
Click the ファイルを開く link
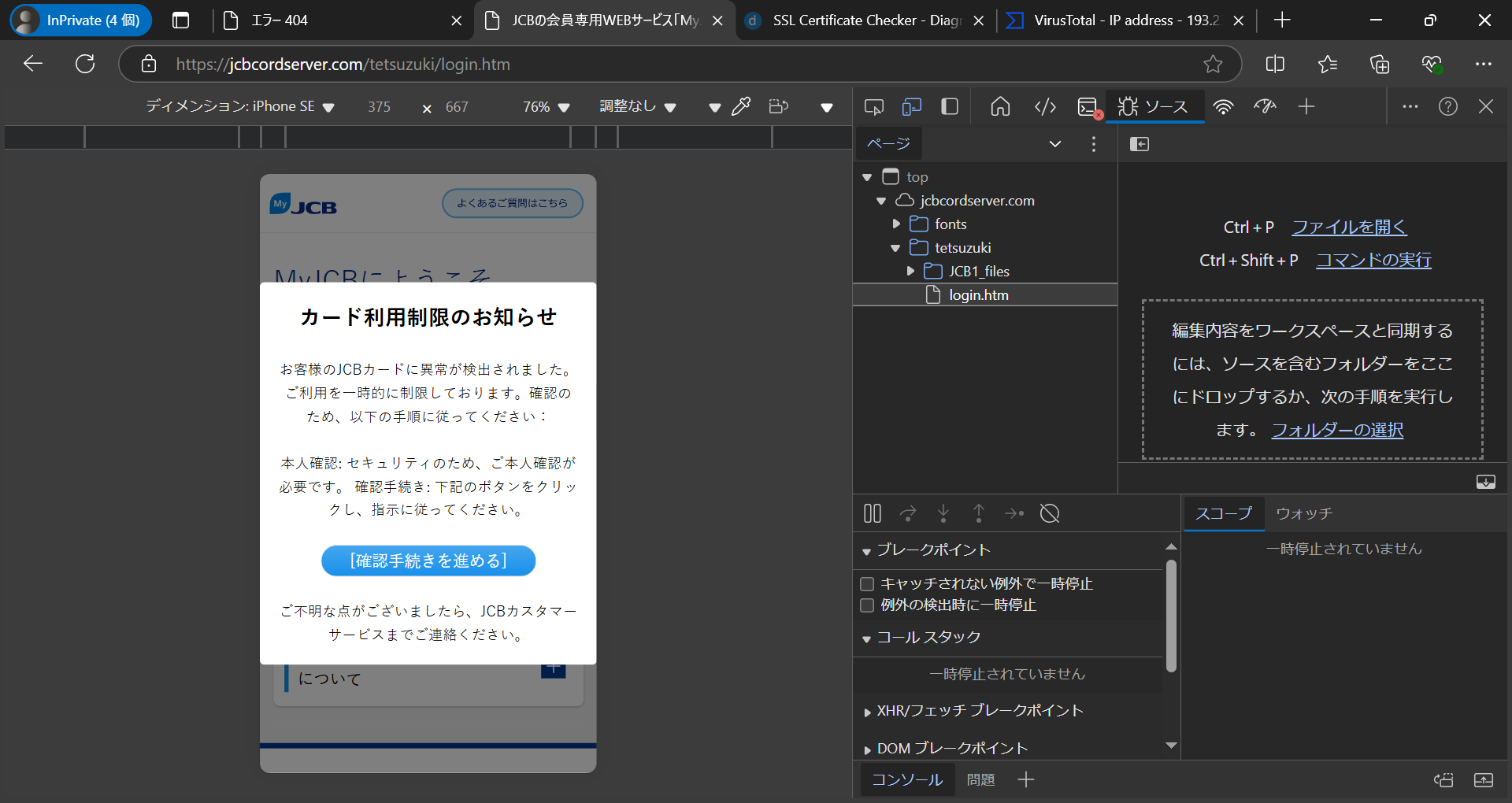[x=1349, y=228]
